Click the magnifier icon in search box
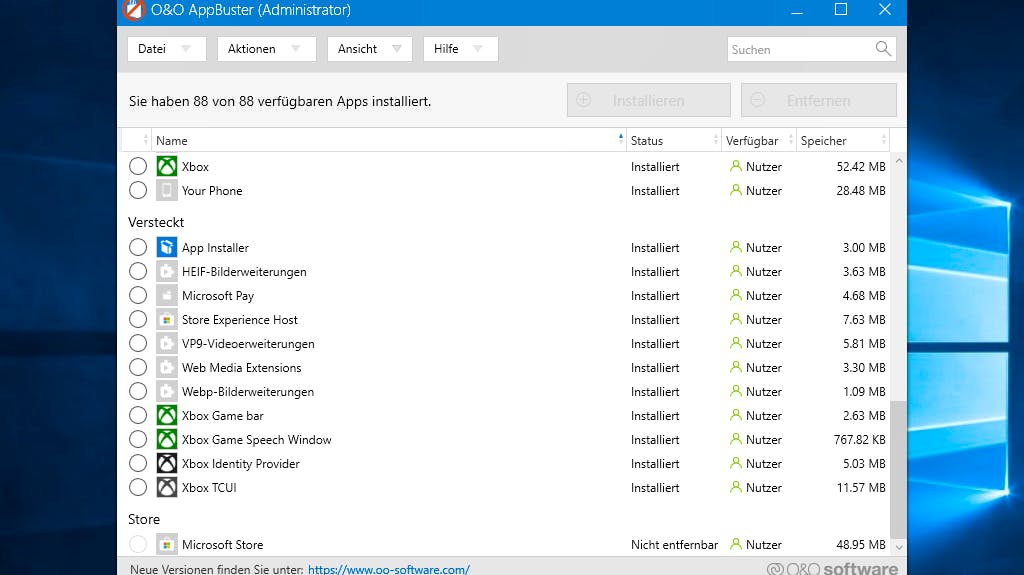 [883, 48]
